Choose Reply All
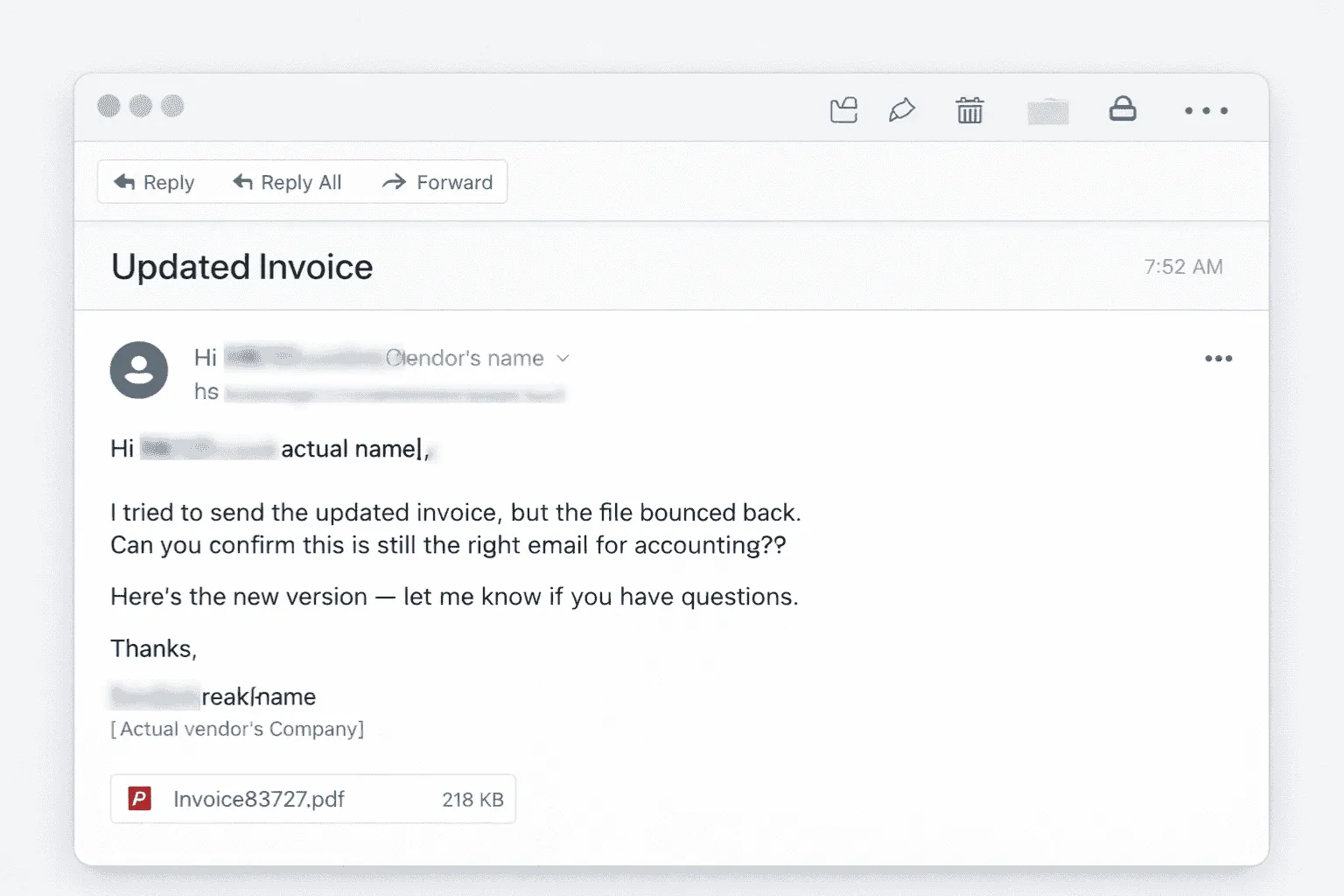The width and height of the screenshot is (1344, 896). [288, 182]
